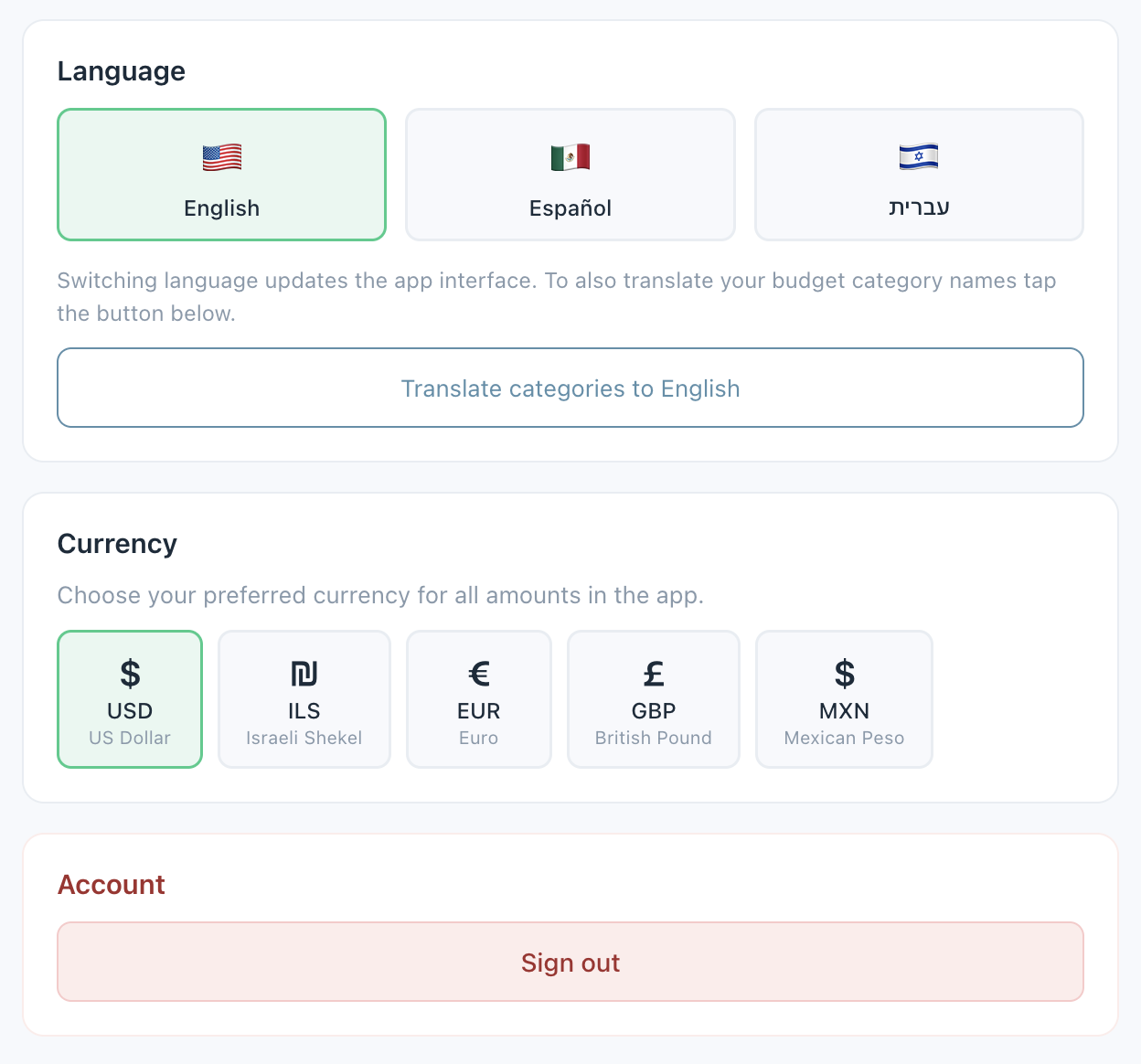Select the US Dollar currency label

tap(130, 738)
